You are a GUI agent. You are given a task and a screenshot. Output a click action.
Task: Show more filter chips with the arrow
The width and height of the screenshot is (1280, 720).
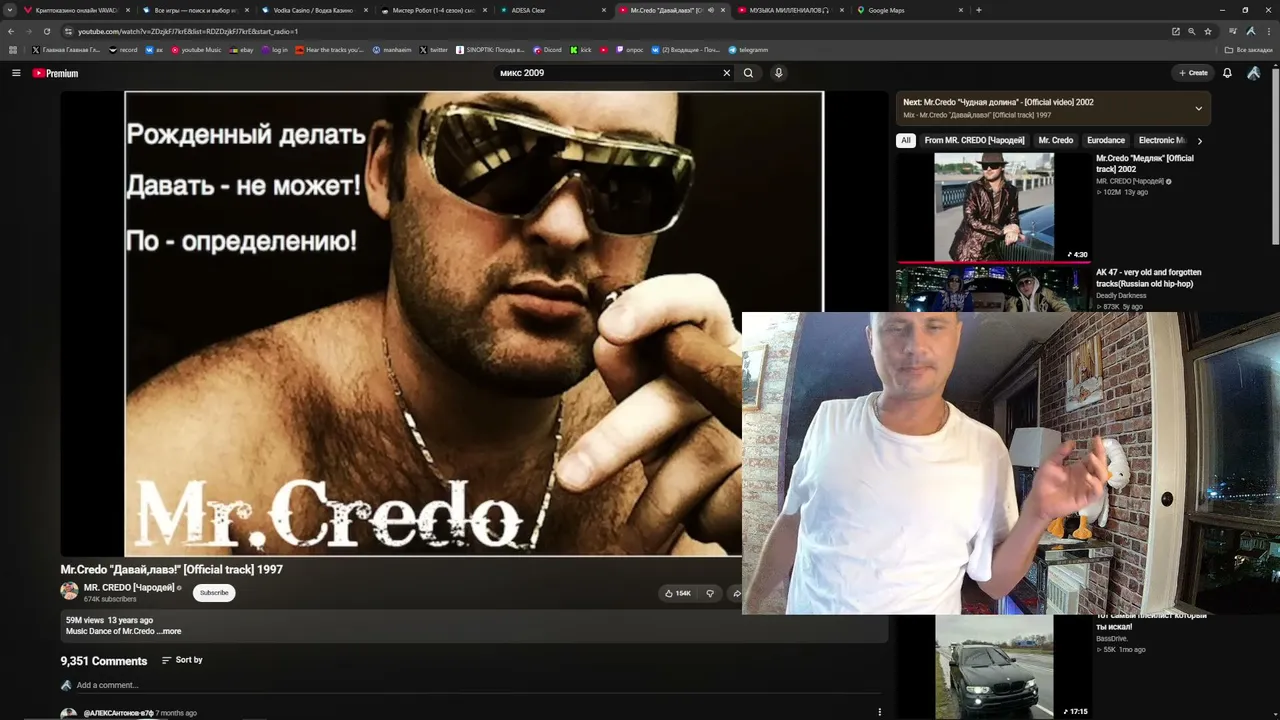tap(1200, 141)
